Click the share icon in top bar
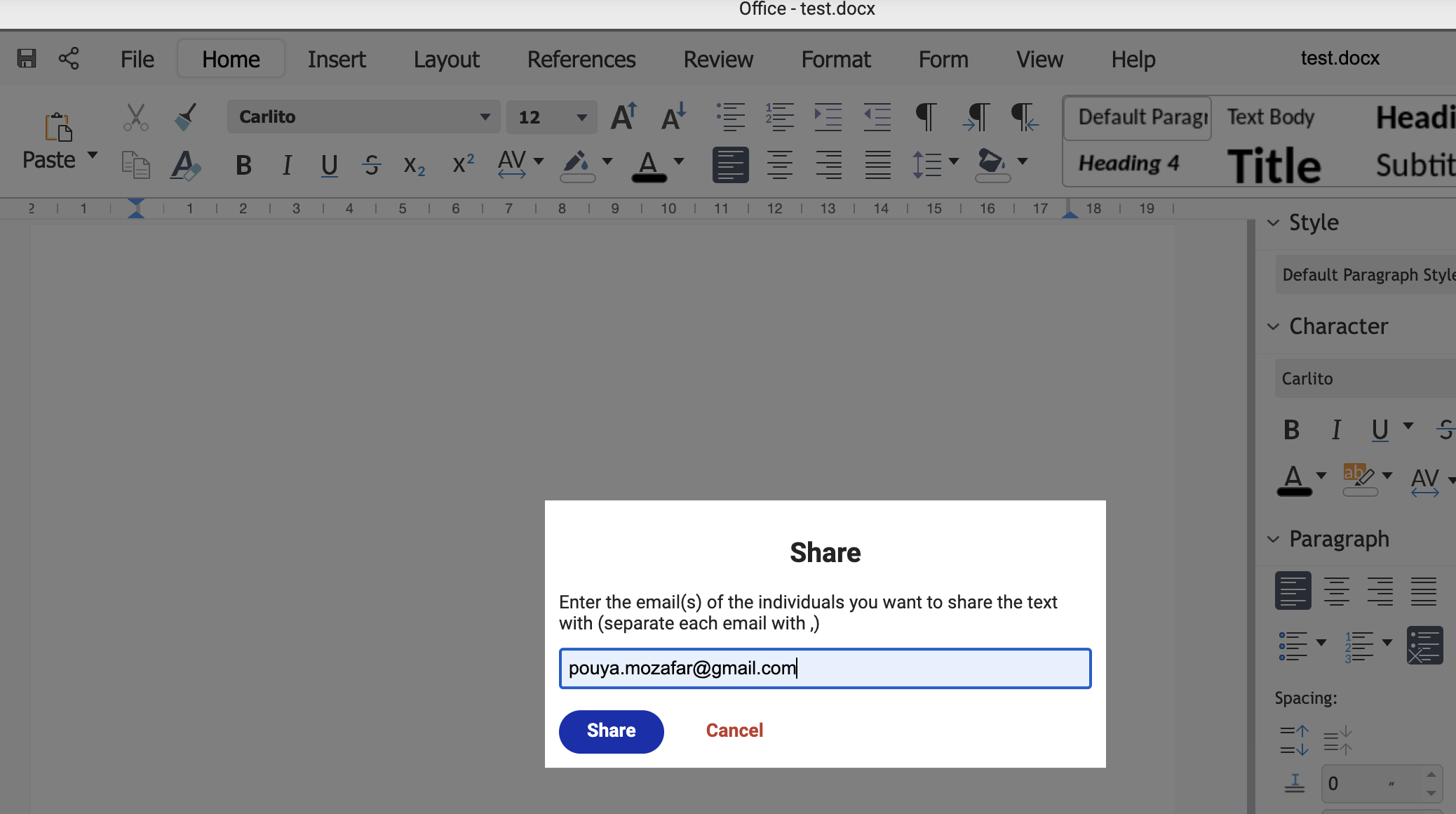 69,58
